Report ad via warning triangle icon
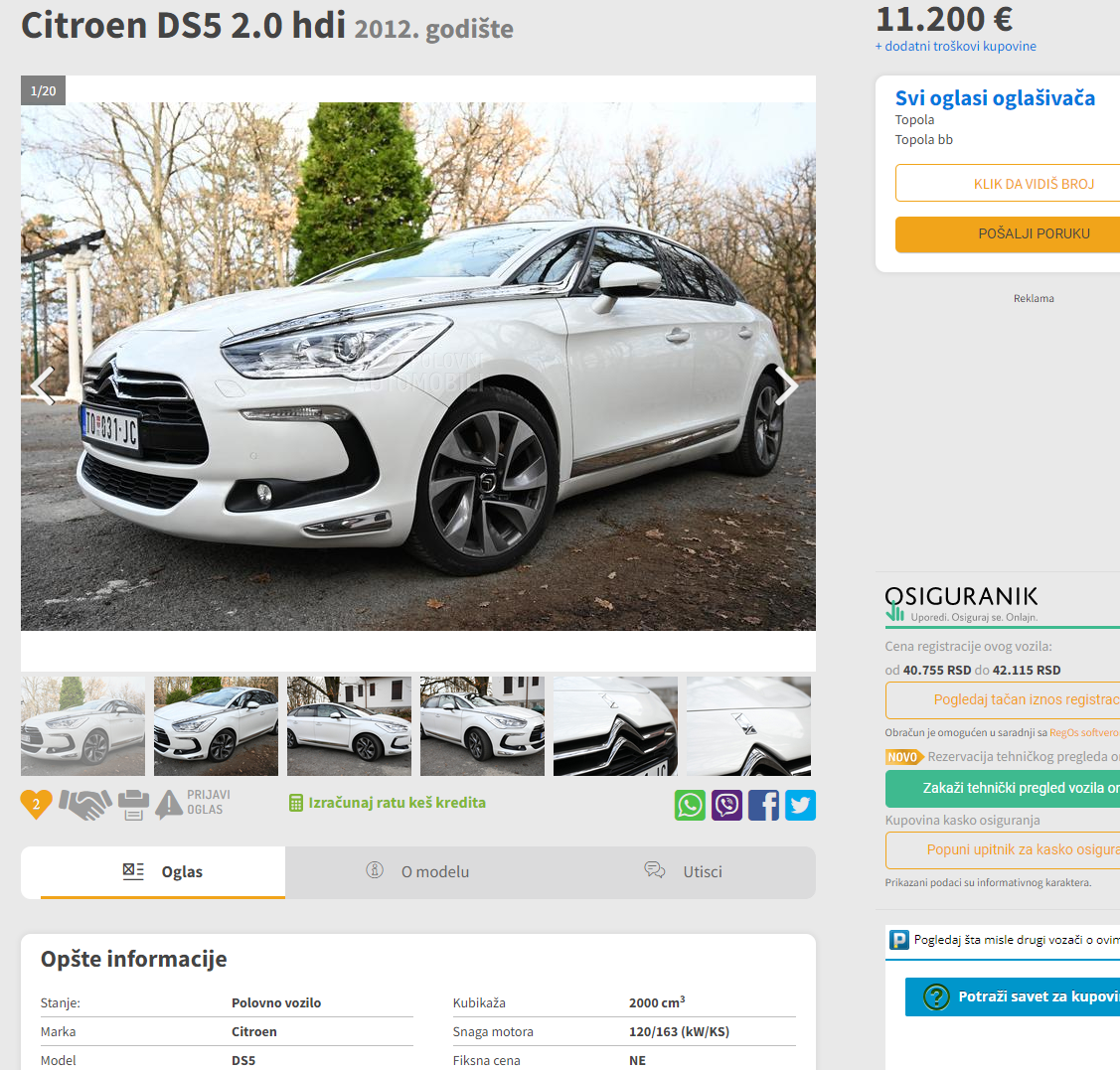 point(169,805)
